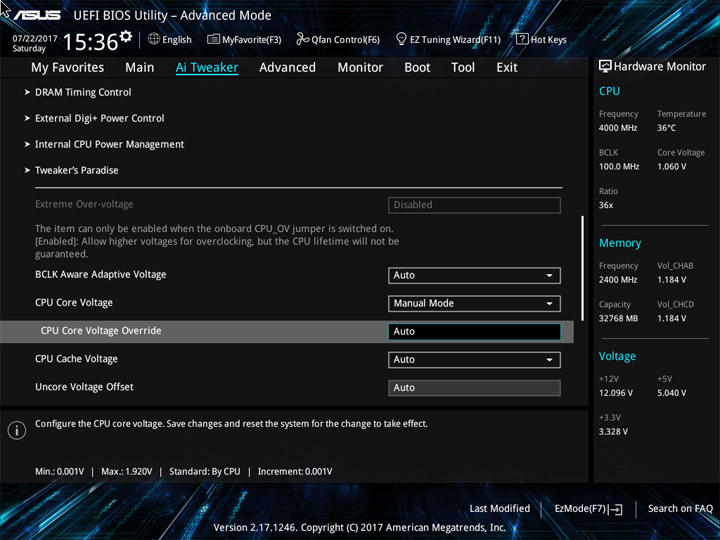Click the EzMode exit arrow icon
This screenshot has height=540, width=720.
click(616, 509)
